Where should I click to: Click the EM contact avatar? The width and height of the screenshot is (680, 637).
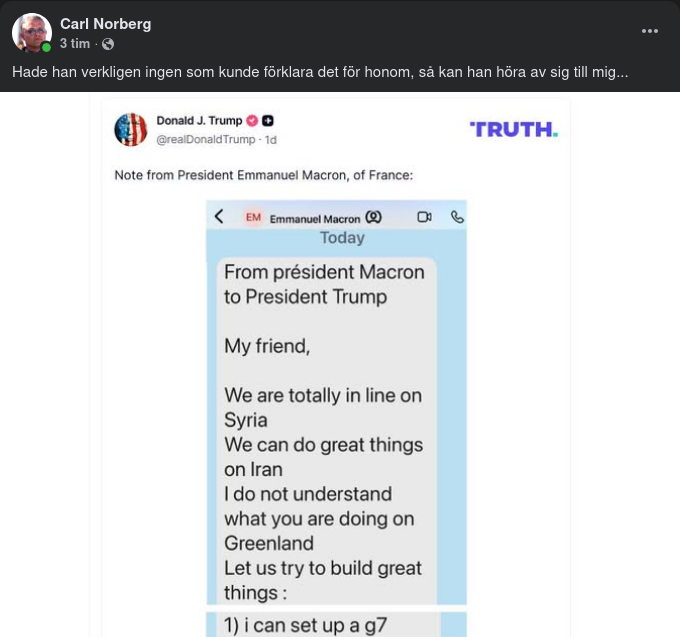pos(253,217)
